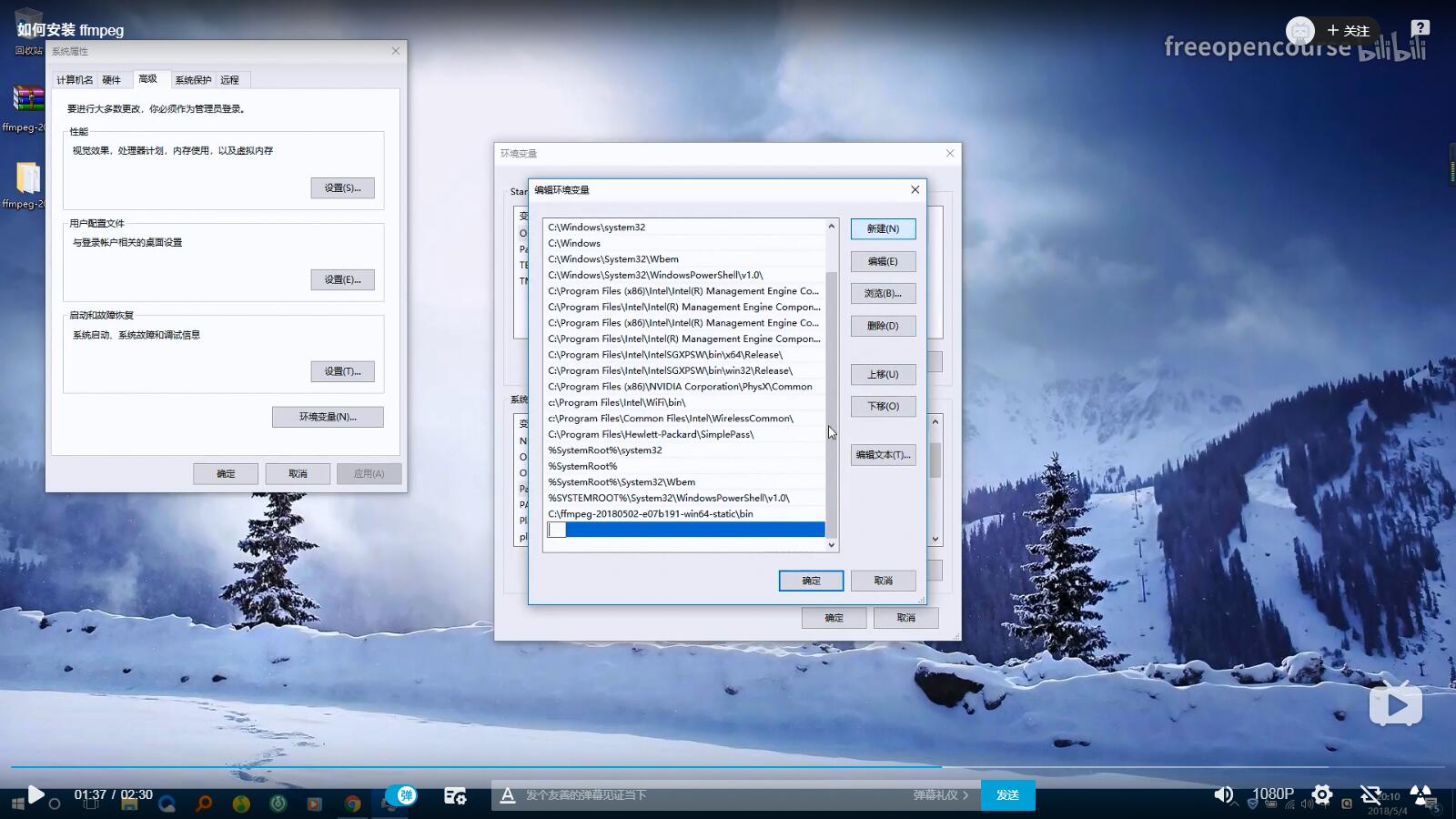
Task: Switch to the 系统保护 tab
Action: (x=193, y=80)
